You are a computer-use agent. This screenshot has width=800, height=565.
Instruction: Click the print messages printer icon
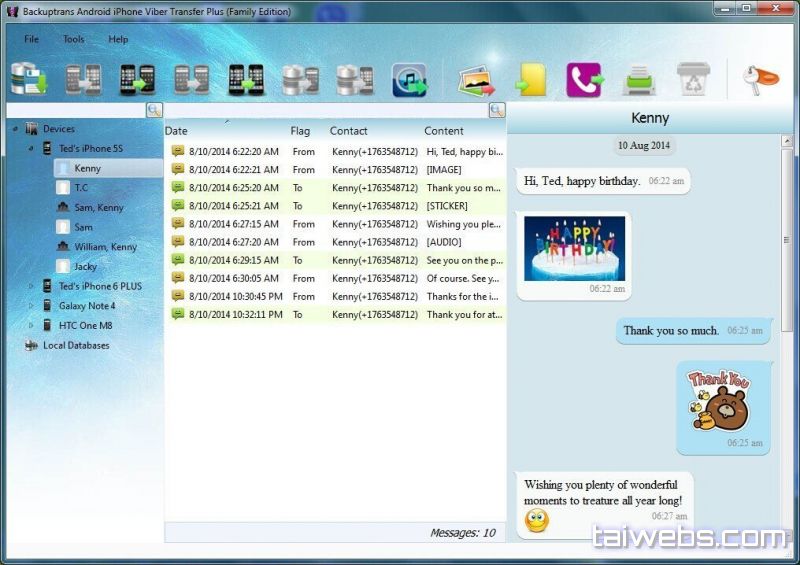tap(638, 79)
